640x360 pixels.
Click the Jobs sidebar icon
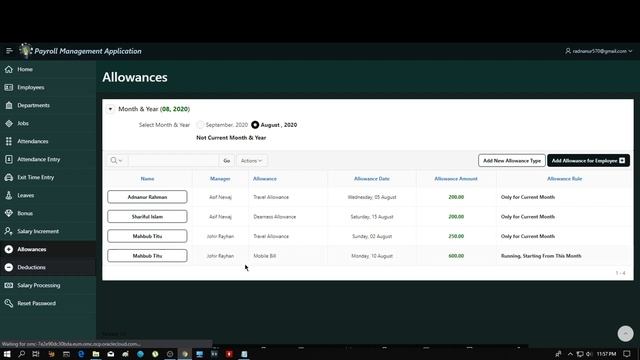9,123
